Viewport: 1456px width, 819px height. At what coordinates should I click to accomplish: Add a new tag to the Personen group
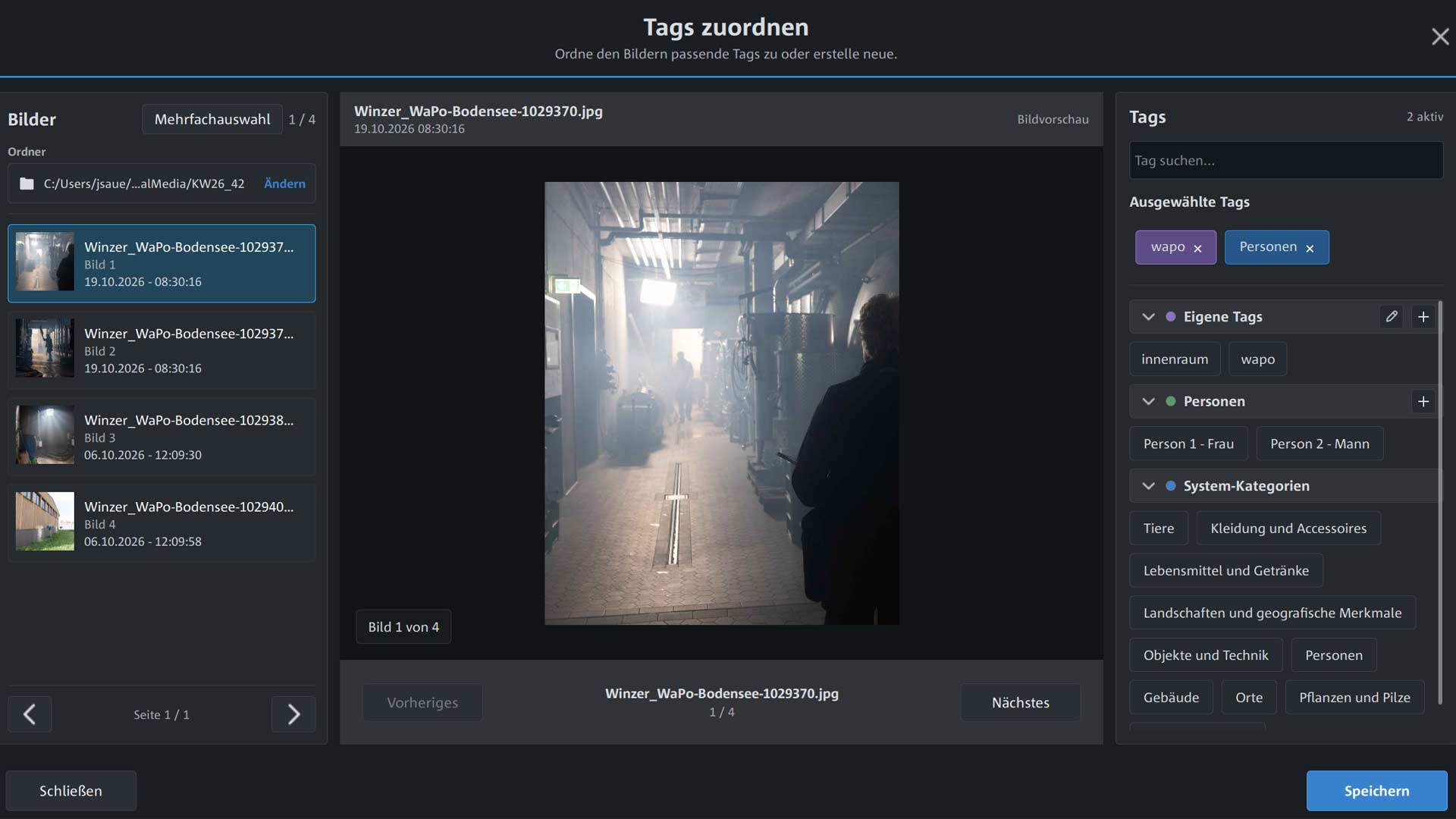[1423, 401]
